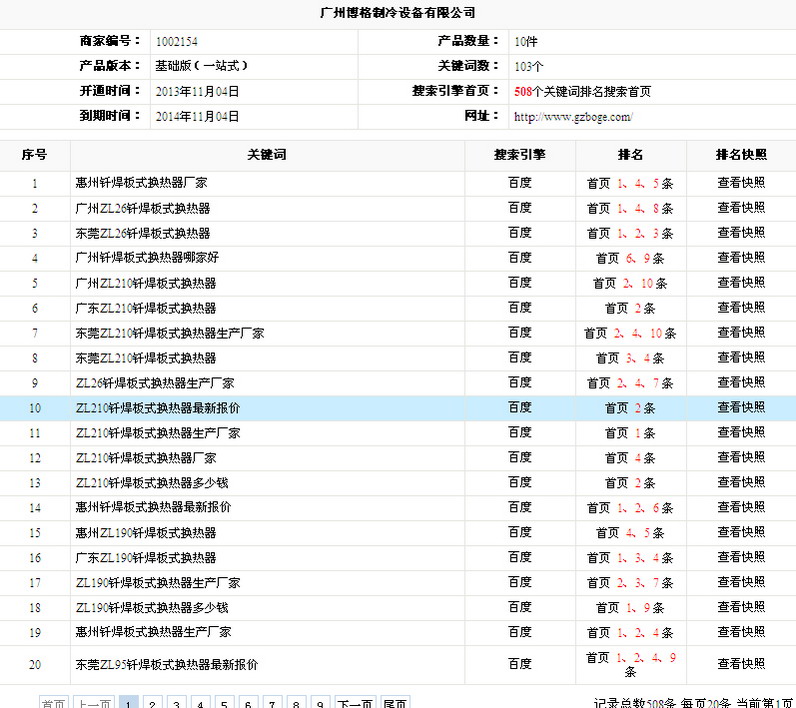
Task: Select keyword 惠州钎焊板式换热器厂家
Action: coord(142,183)
